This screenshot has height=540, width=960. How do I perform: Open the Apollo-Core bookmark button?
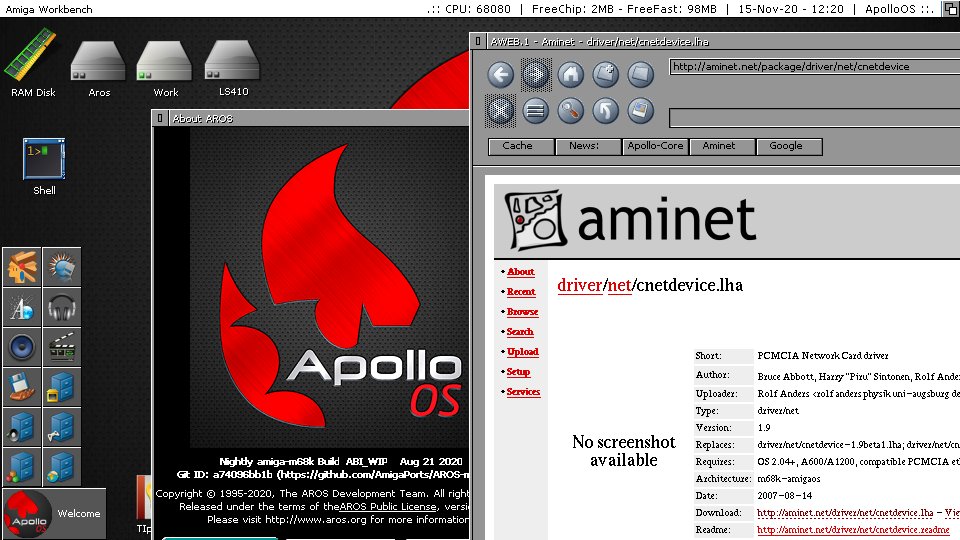point(655,146)
